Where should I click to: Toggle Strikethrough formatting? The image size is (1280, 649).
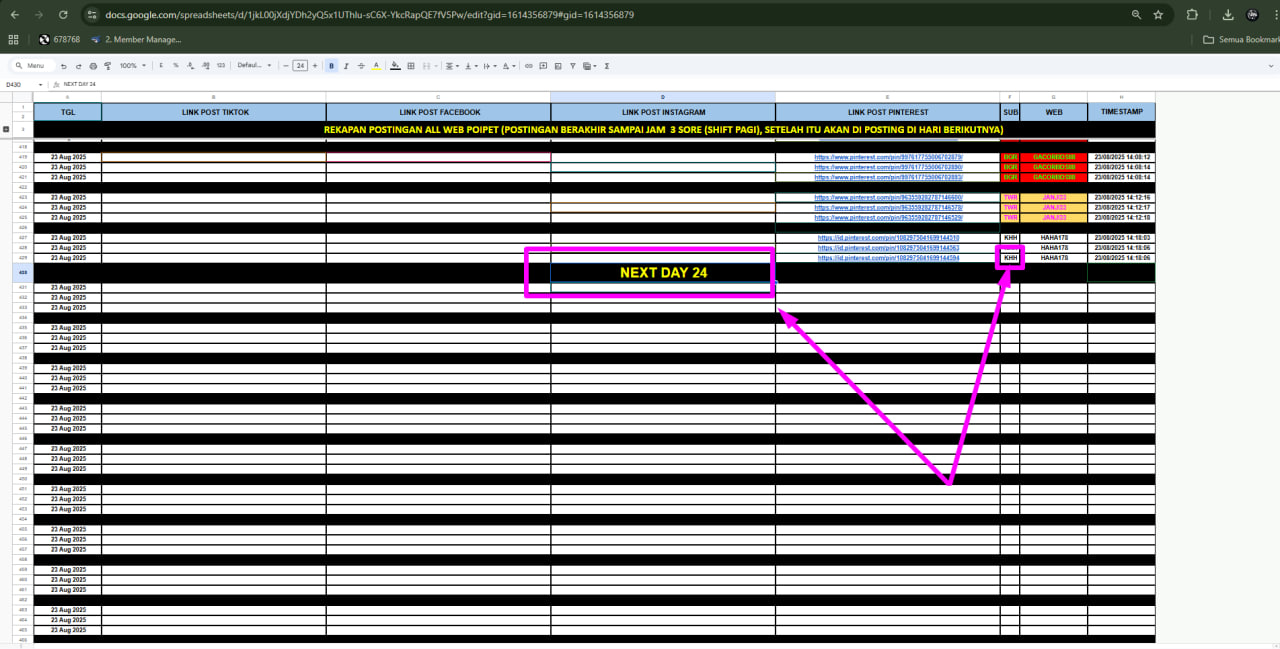[x=361, y=66]
